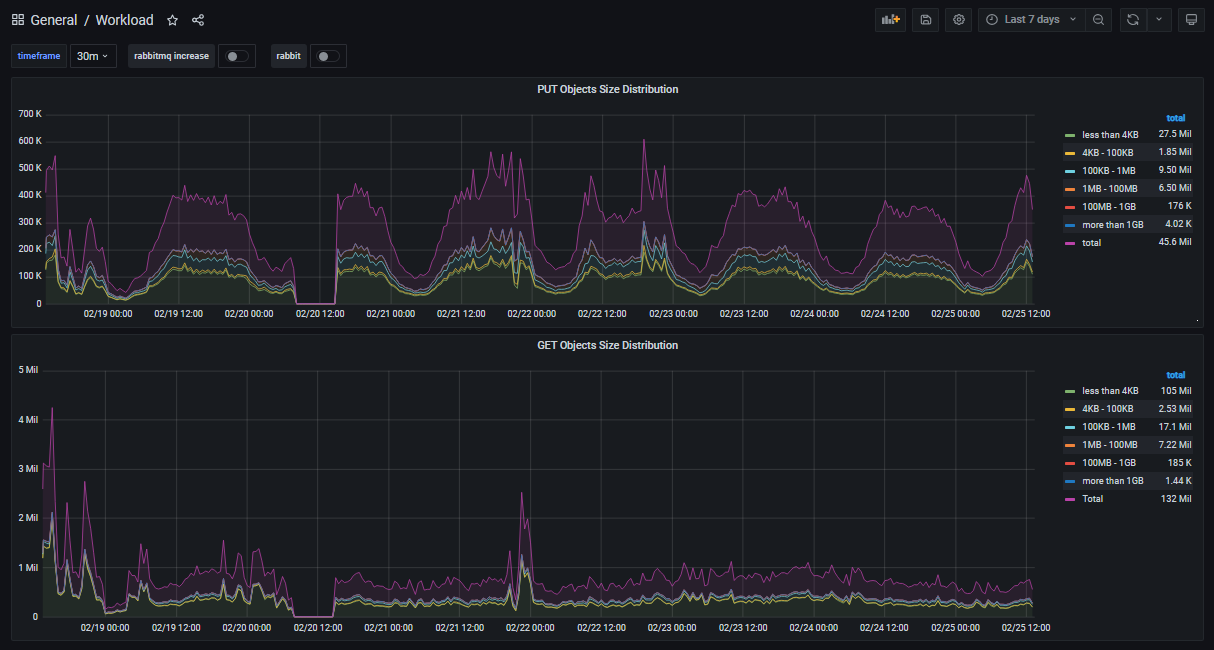Open dashboard settings gear icon

point(959,20)
